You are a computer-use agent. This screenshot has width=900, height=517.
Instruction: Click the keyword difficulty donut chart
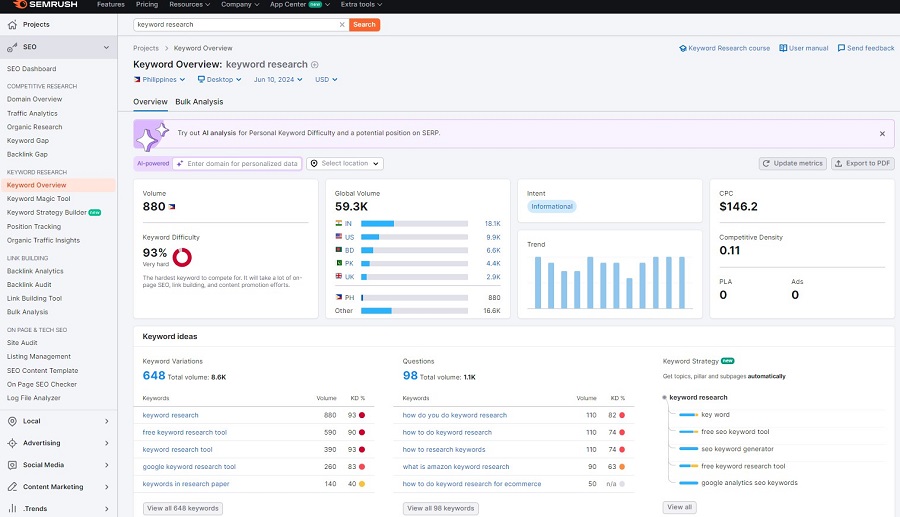point(182,257)
